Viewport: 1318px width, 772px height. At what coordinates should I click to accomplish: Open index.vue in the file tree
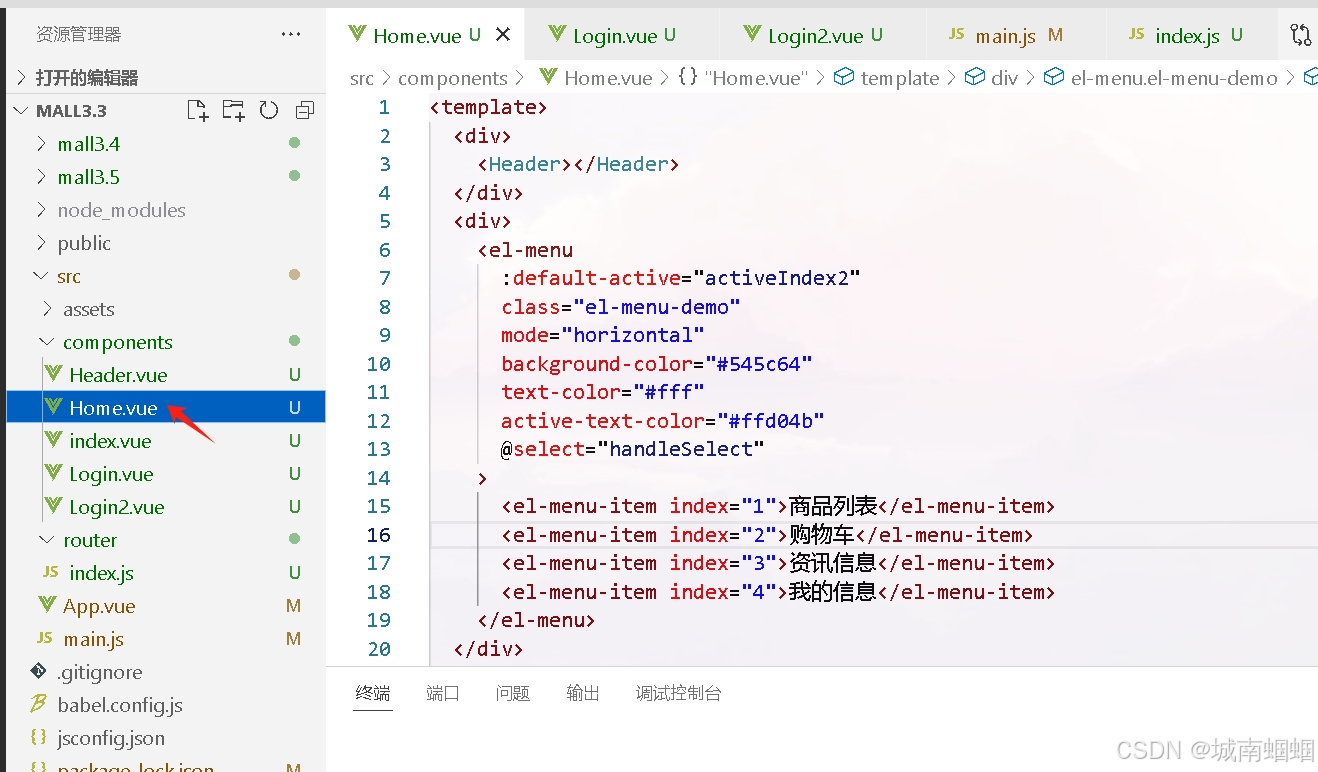(166, 440)
